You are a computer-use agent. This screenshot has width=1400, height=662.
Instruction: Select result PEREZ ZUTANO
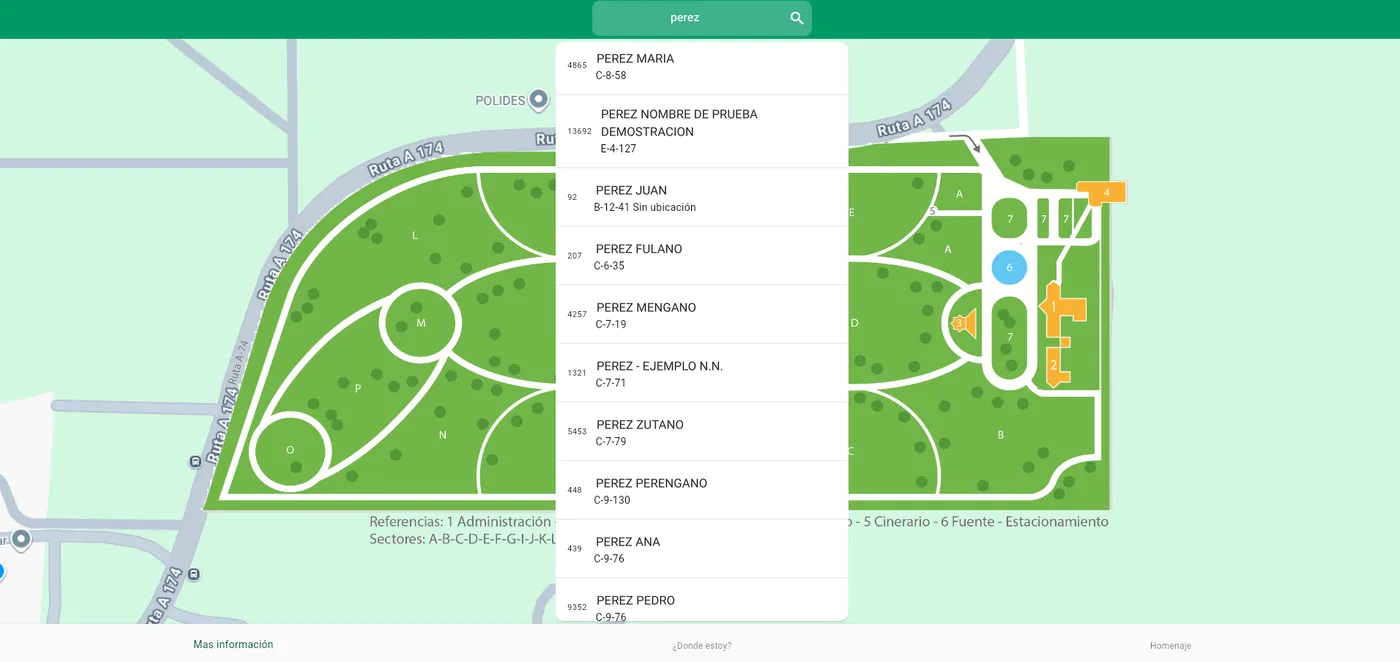(x=702, y=432)
